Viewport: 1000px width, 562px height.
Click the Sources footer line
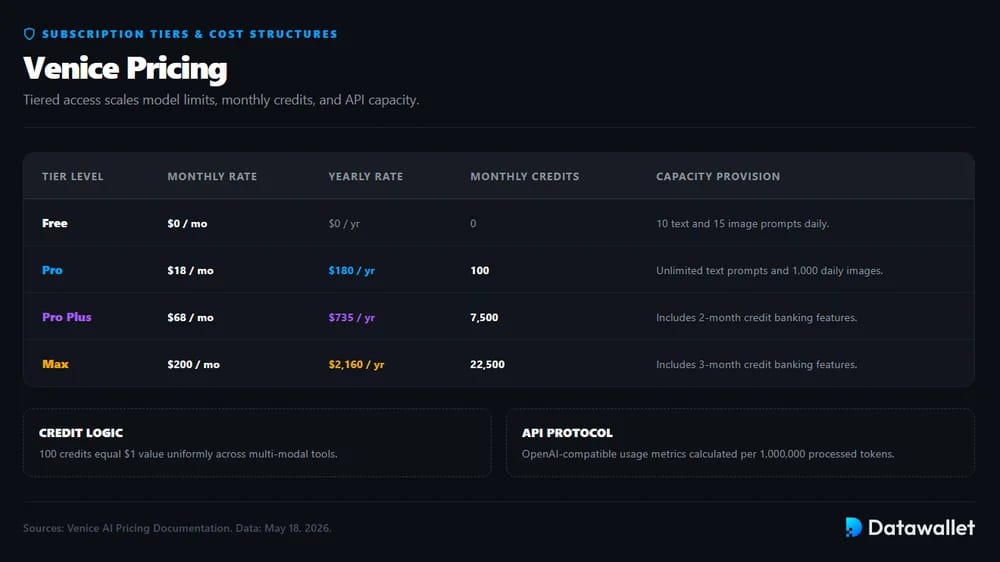pyautogui.click(x=177, y=528)
